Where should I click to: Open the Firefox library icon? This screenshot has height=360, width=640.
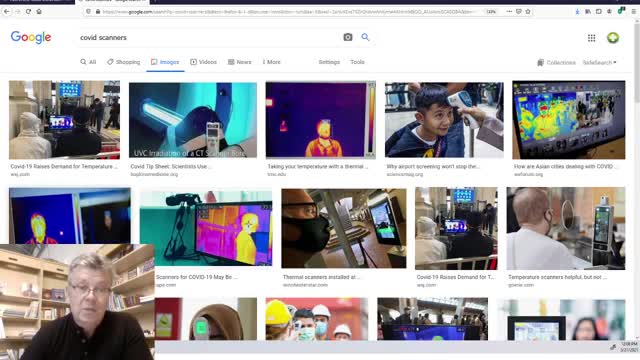point(588,11)
